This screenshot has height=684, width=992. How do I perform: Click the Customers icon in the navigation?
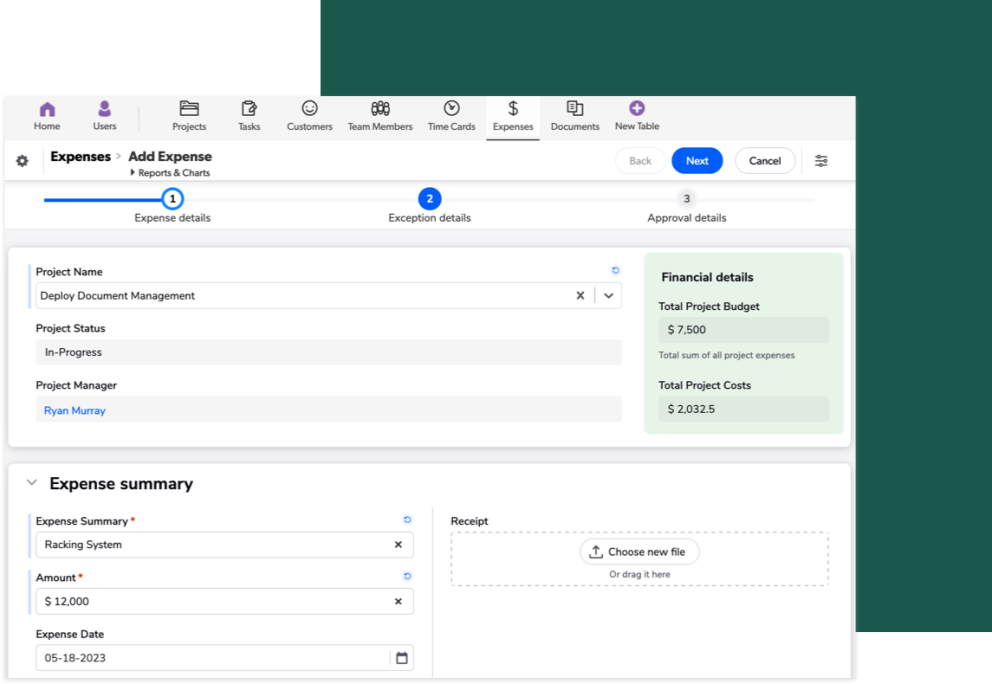coord(309,110)
